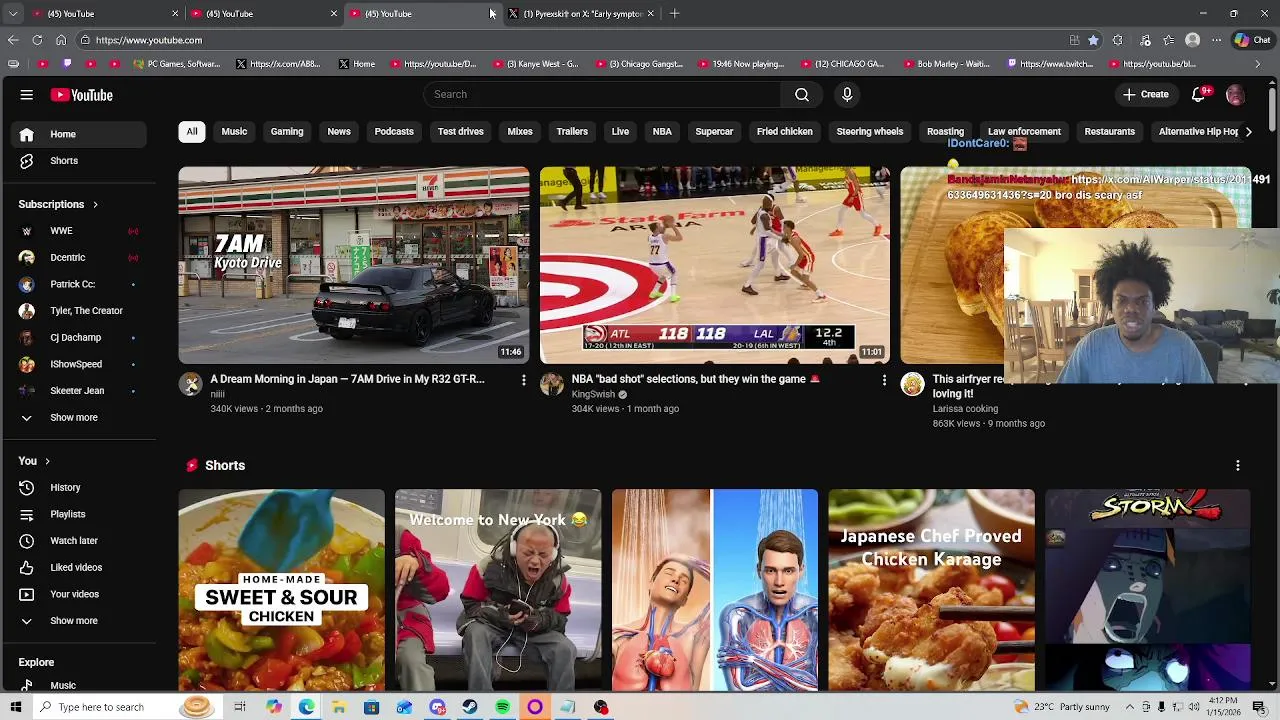Play the ATL vs LAL NBA thumbnail

(715, 265)
